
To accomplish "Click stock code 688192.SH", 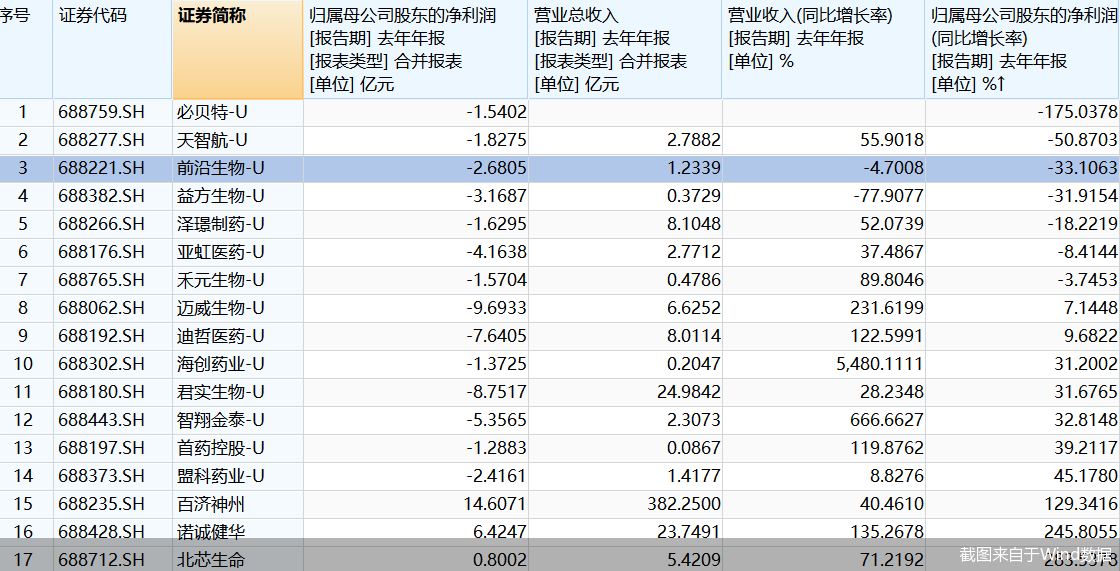I will point(101,336).
